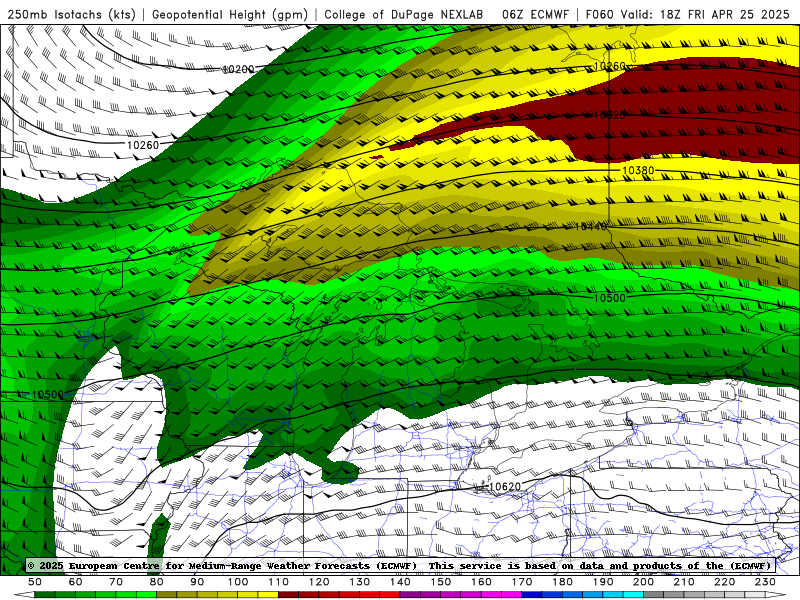
Task: Click the 130 value on color scale
Action: [360, 582]
